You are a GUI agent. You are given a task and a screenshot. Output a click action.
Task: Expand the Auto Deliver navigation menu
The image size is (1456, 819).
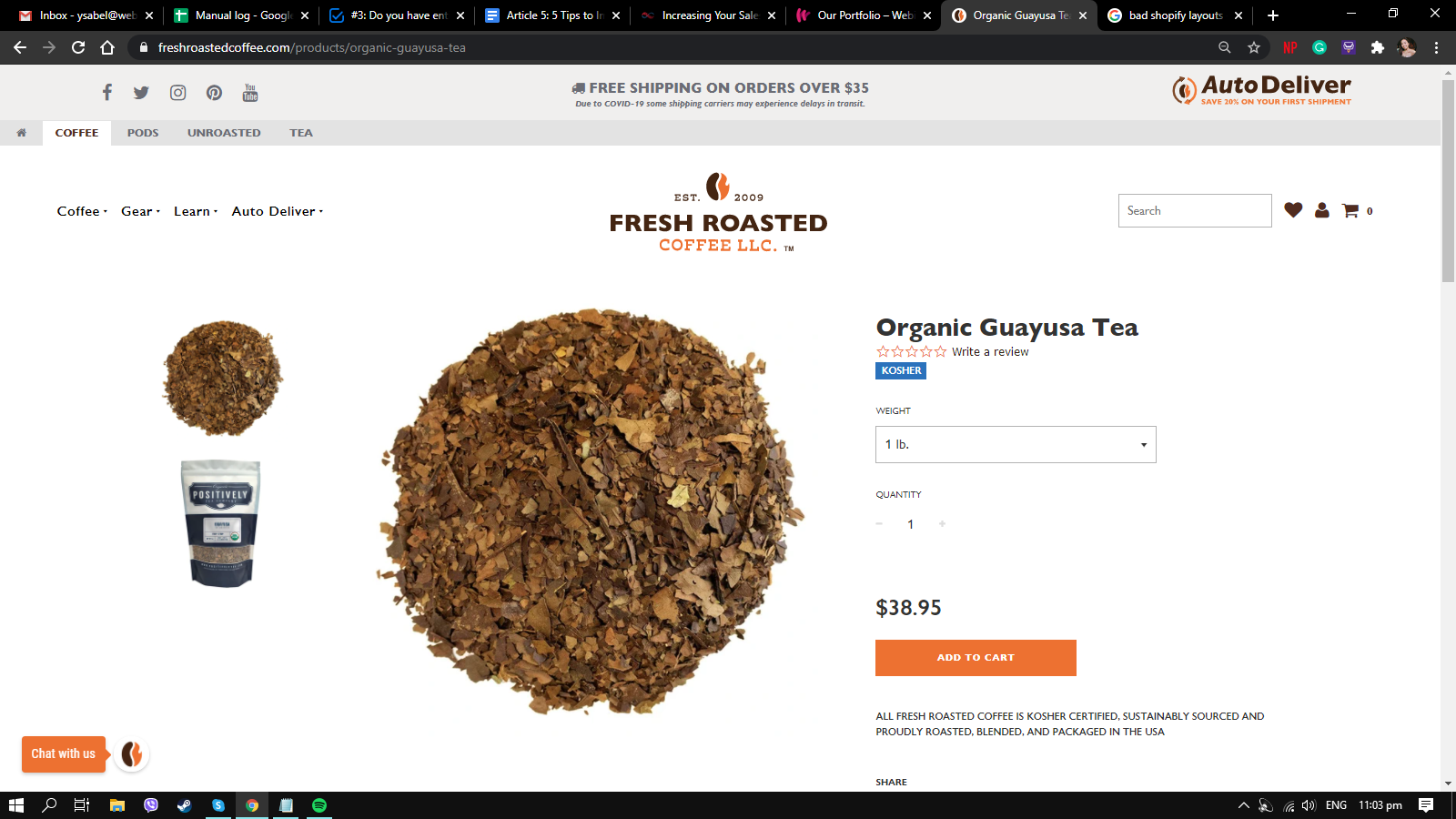(278, 211)
